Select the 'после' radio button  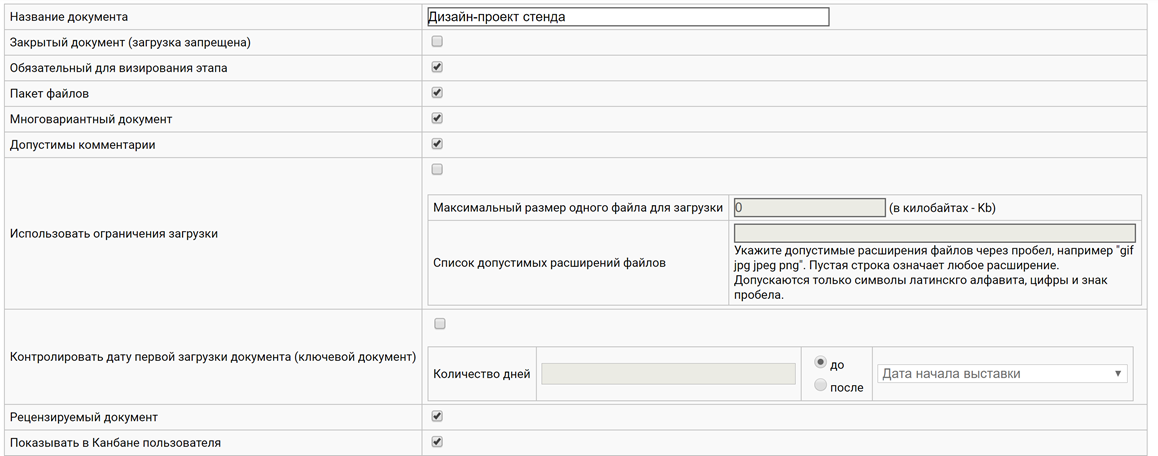point(821,386)
